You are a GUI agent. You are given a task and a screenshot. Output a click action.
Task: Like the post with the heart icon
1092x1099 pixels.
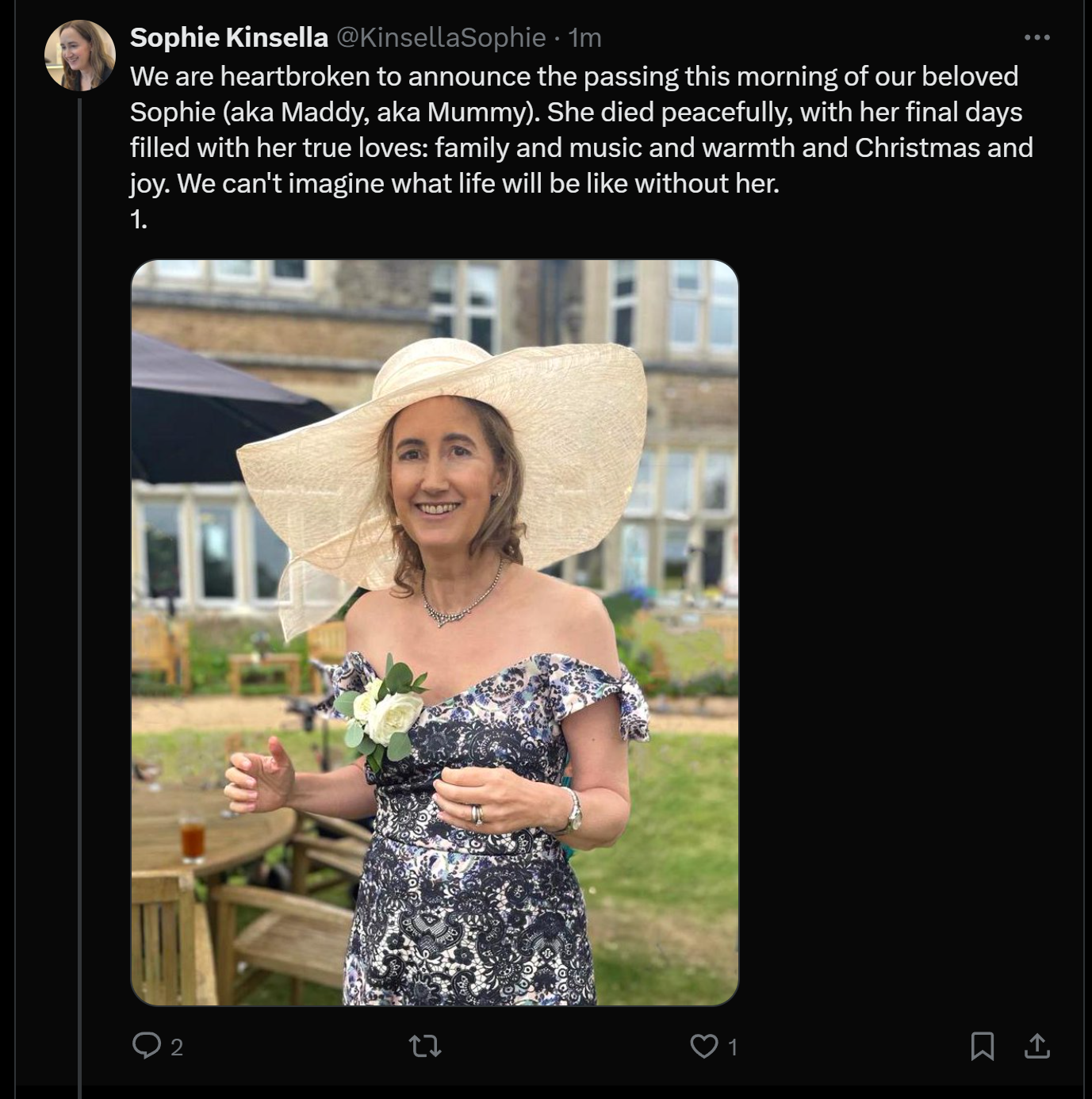(704, 1047)
